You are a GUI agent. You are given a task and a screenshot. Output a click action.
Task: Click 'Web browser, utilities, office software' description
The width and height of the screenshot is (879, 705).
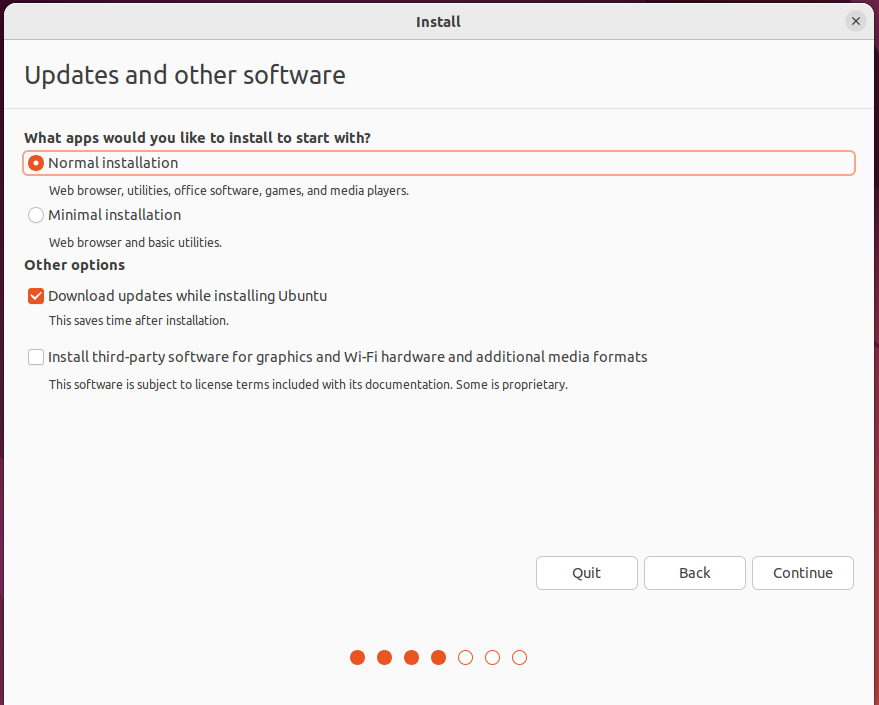(229, 191)
